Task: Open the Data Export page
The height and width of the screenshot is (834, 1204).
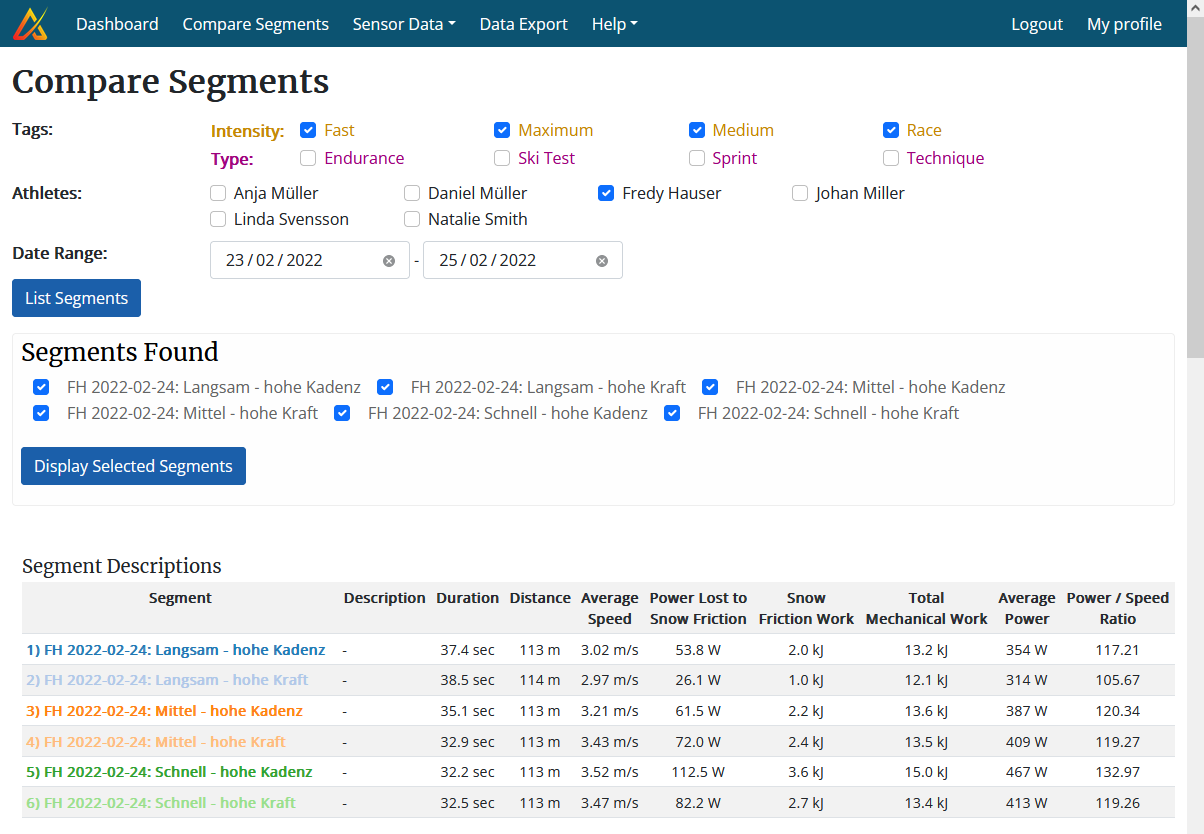Action: pos(523,23)
